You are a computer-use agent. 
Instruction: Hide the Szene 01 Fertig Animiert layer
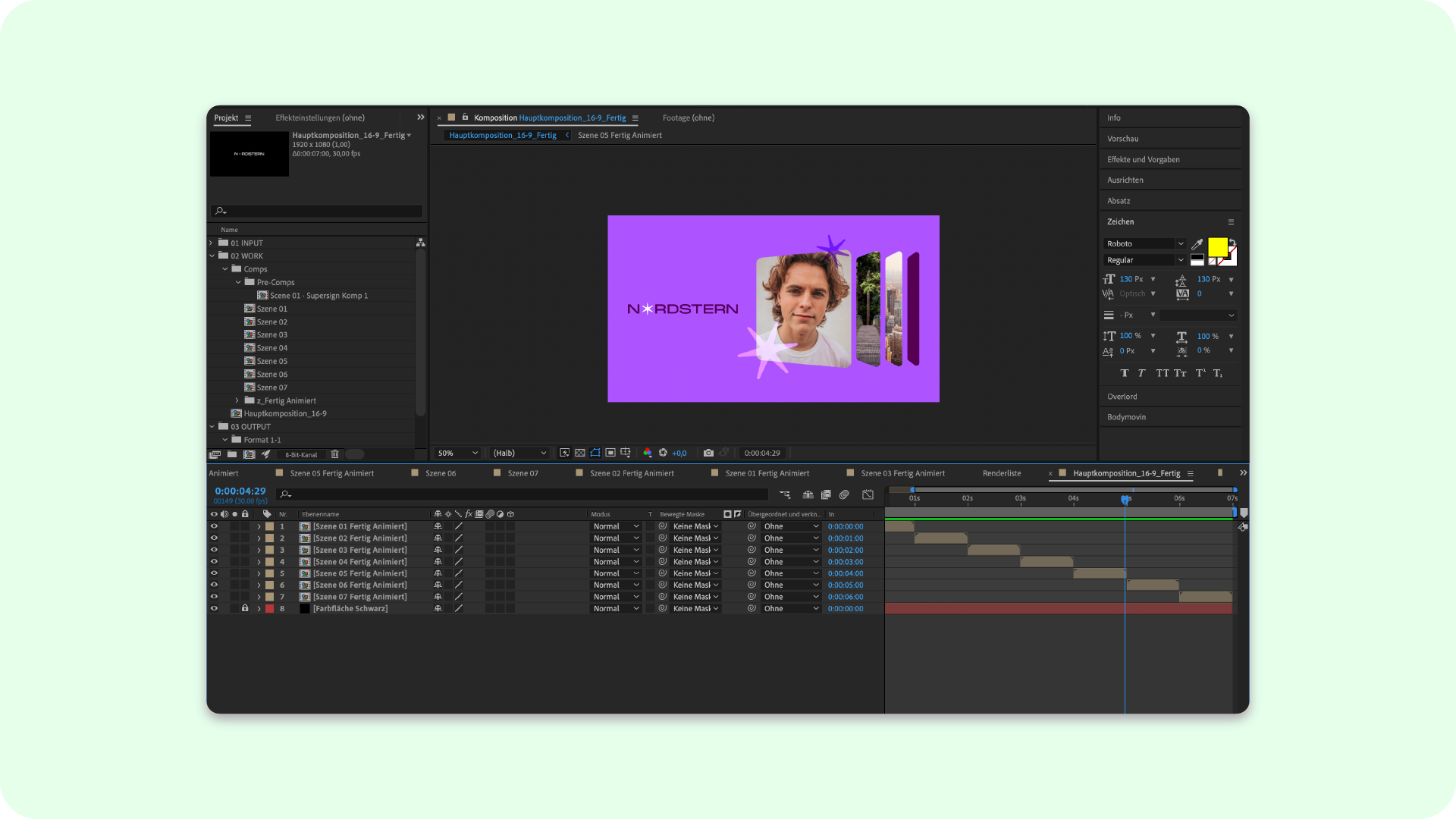pyautogui.click(x=214, y=526)
